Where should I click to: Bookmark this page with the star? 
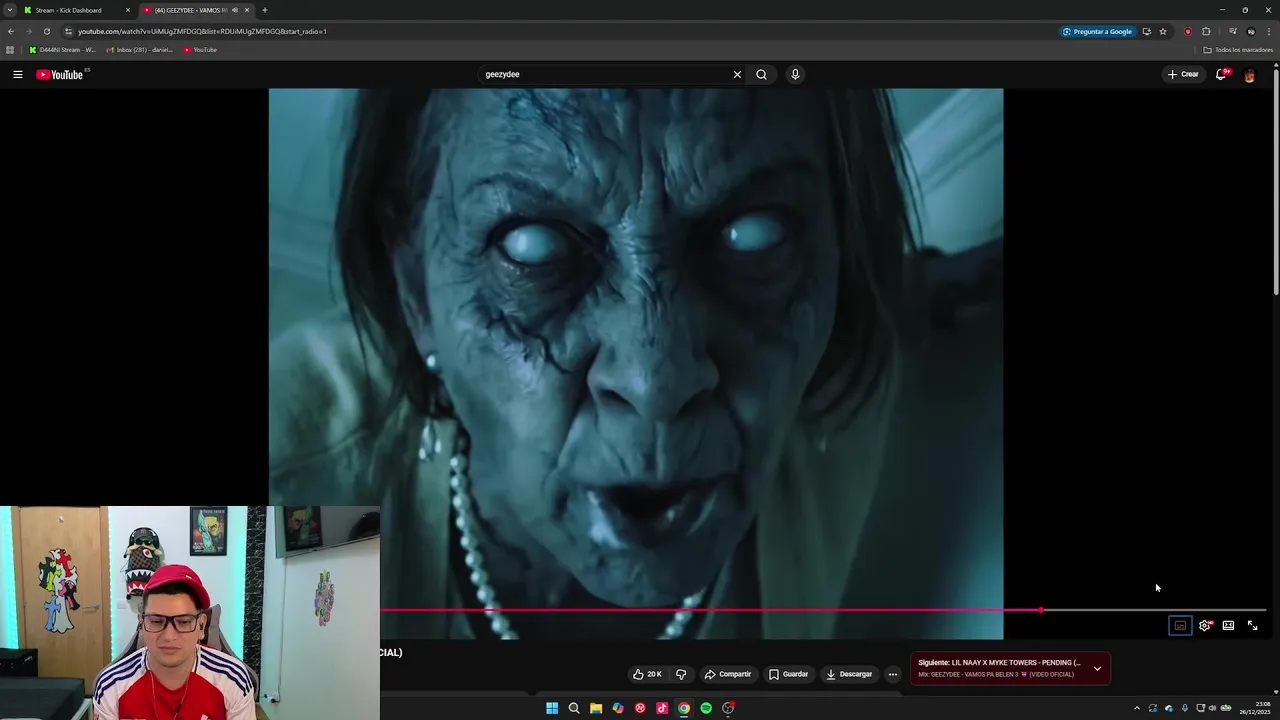click(1162, 31)
